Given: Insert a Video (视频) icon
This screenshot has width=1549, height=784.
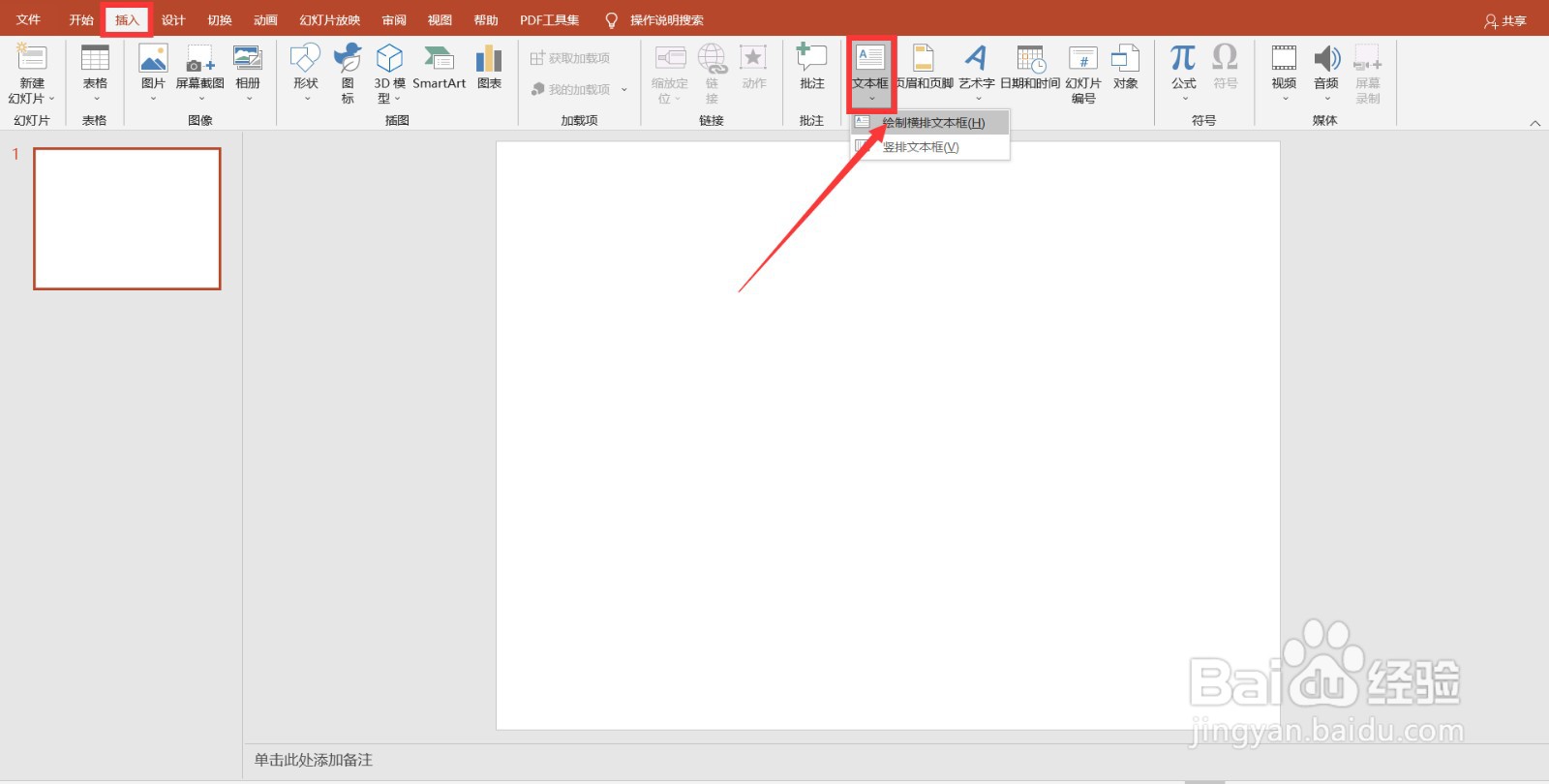Looking at the screenshot, I should [x=1284, y=58].
